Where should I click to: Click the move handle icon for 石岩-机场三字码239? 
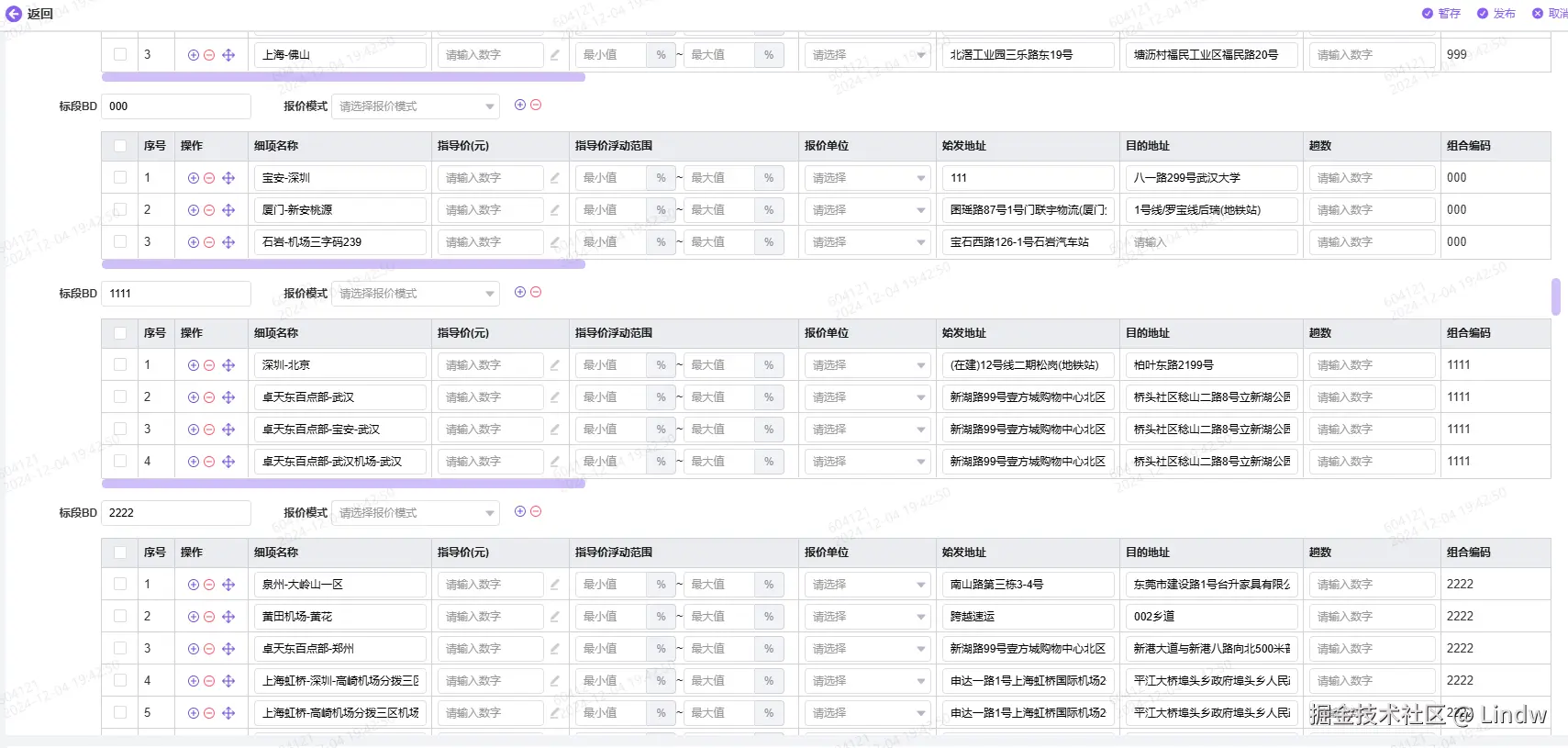coord(228,242)
